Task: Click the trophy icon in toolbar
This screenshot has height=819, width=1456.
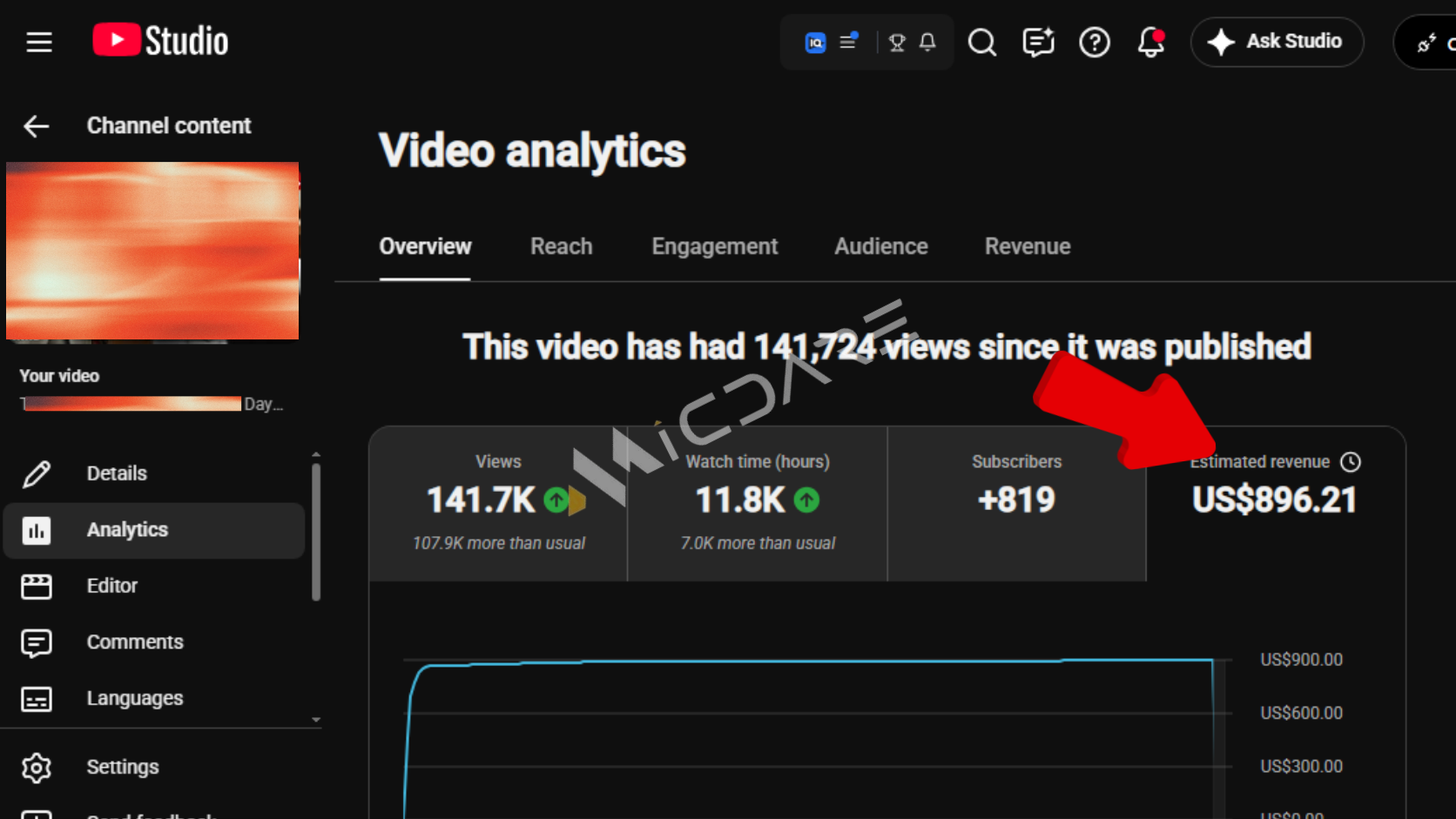Action: (x=897, y=42)
